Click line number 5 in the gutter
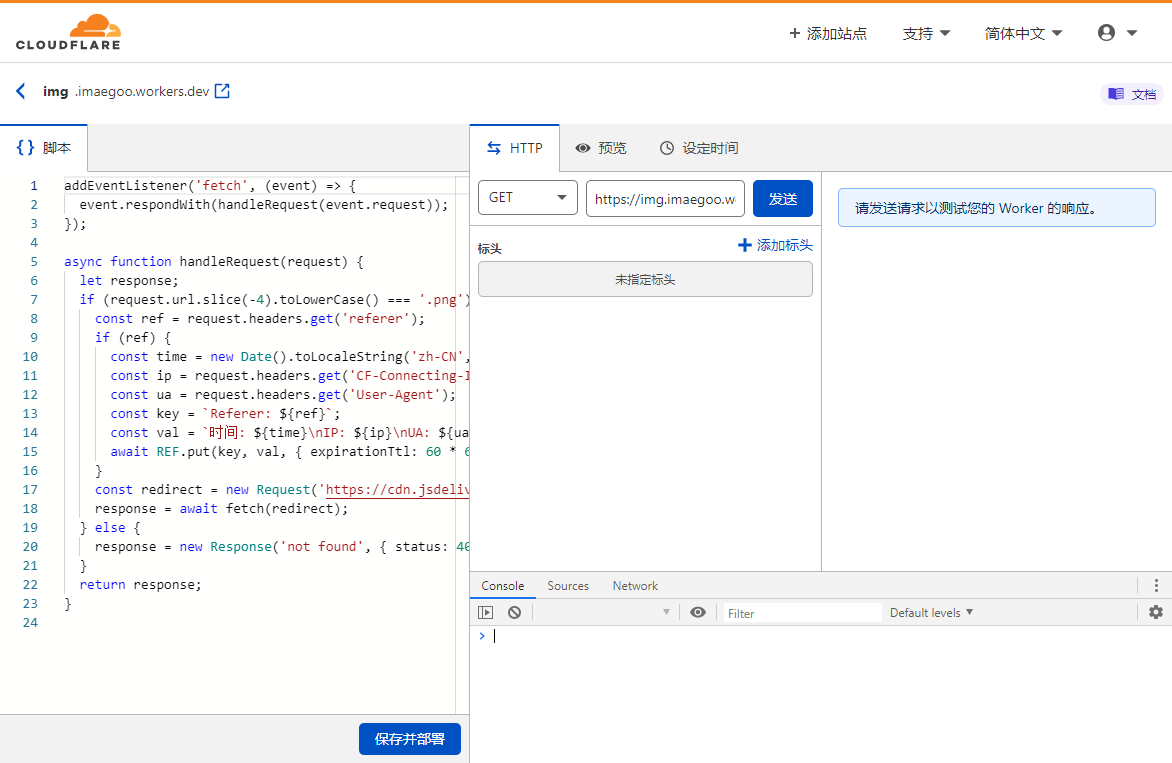The image size is (1172, 763). point(34,262)
